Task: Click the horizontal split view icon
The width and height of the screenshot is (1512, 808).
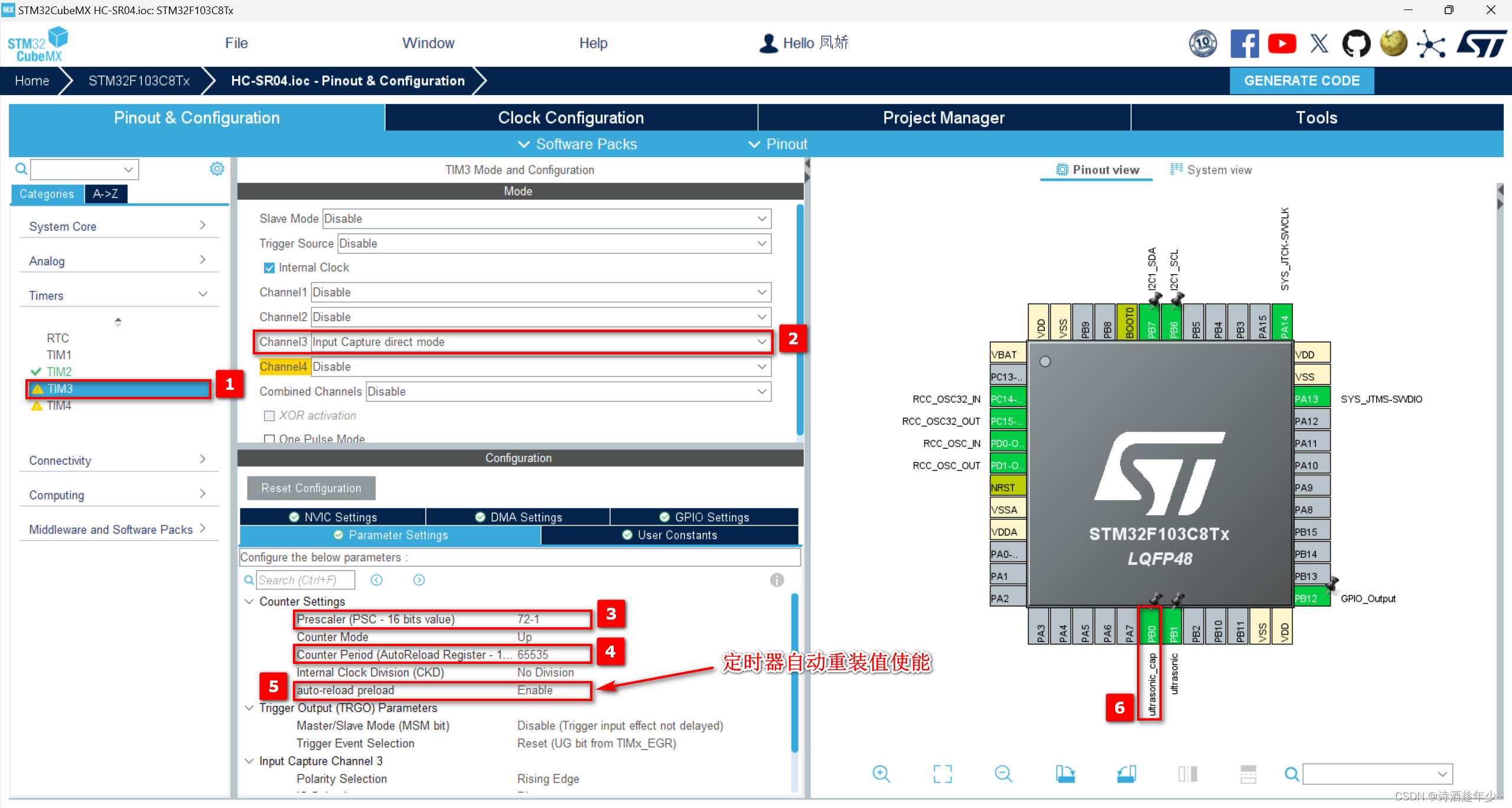Action: point(1249,774)
